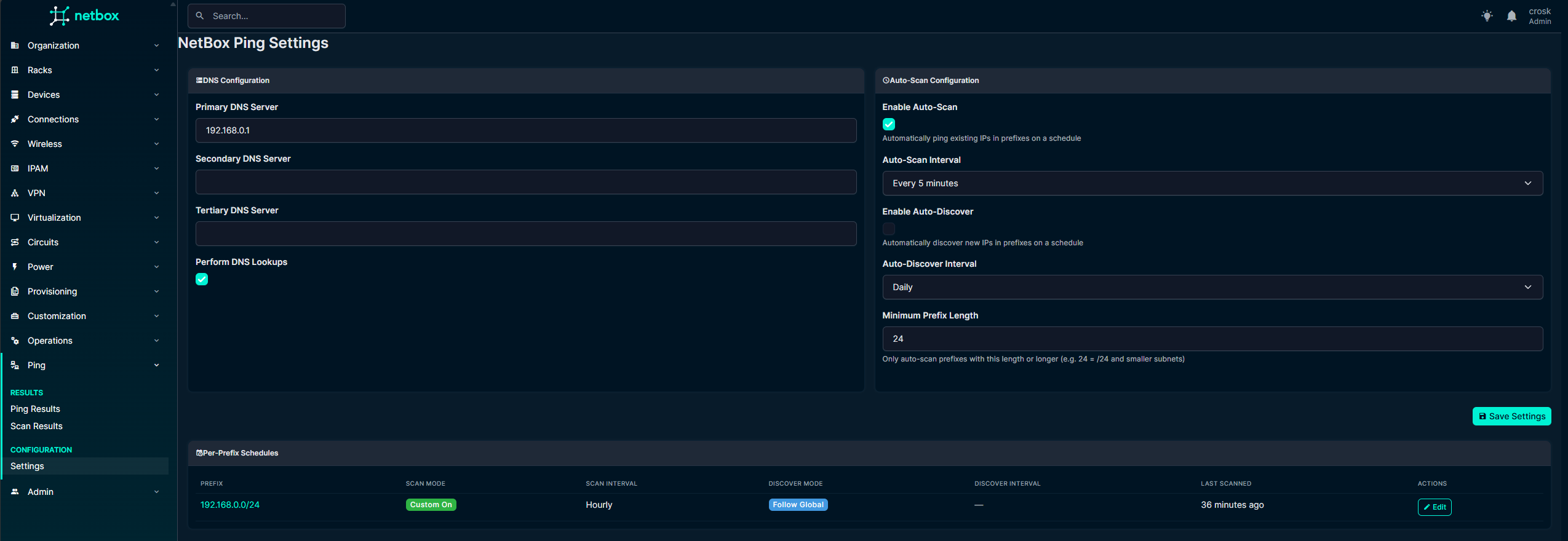
Task: Select Settings under Configuration
Action: (x=85, y=466)
